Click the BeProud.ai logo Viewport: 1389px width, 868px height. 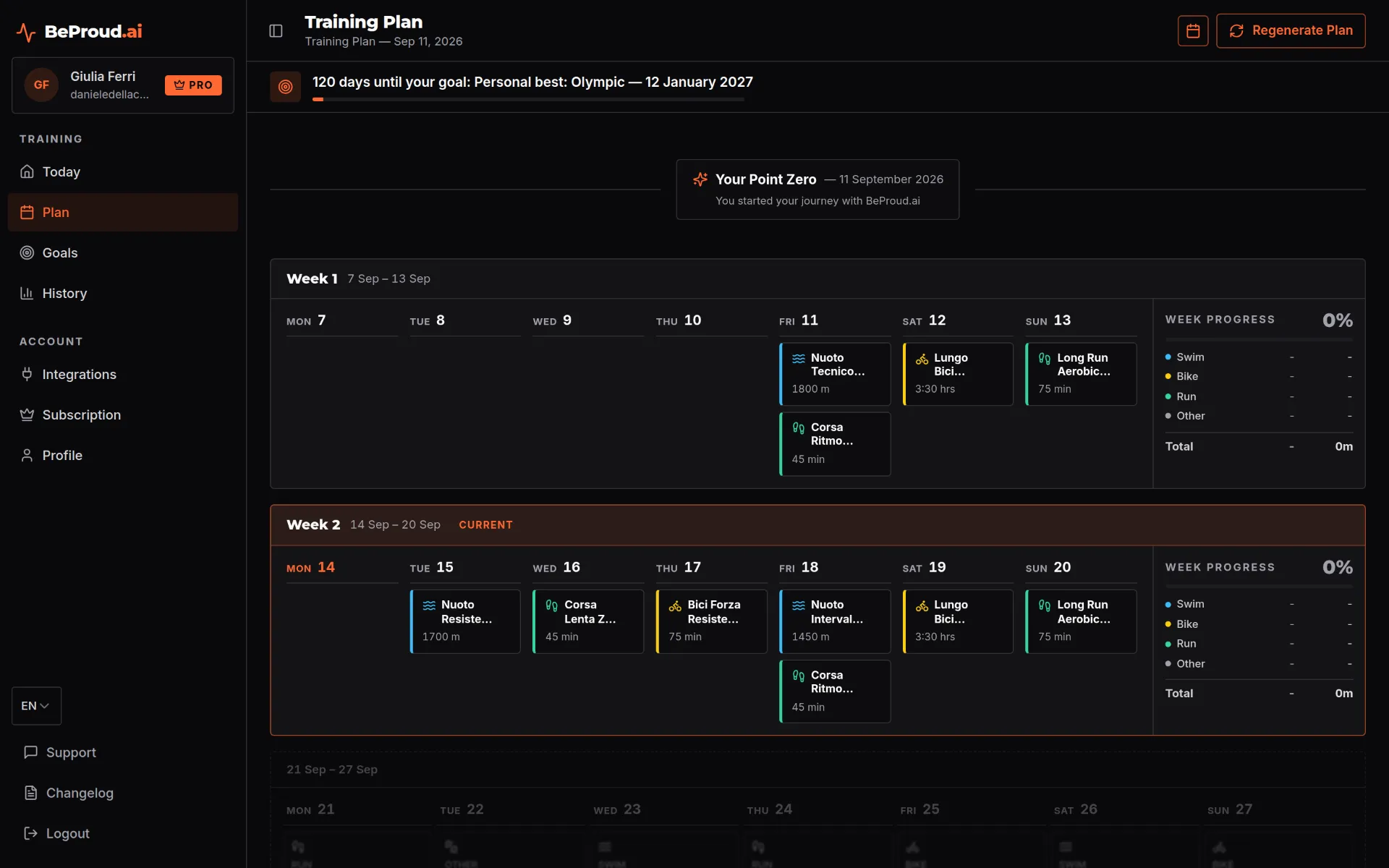(x=80, y=31)
